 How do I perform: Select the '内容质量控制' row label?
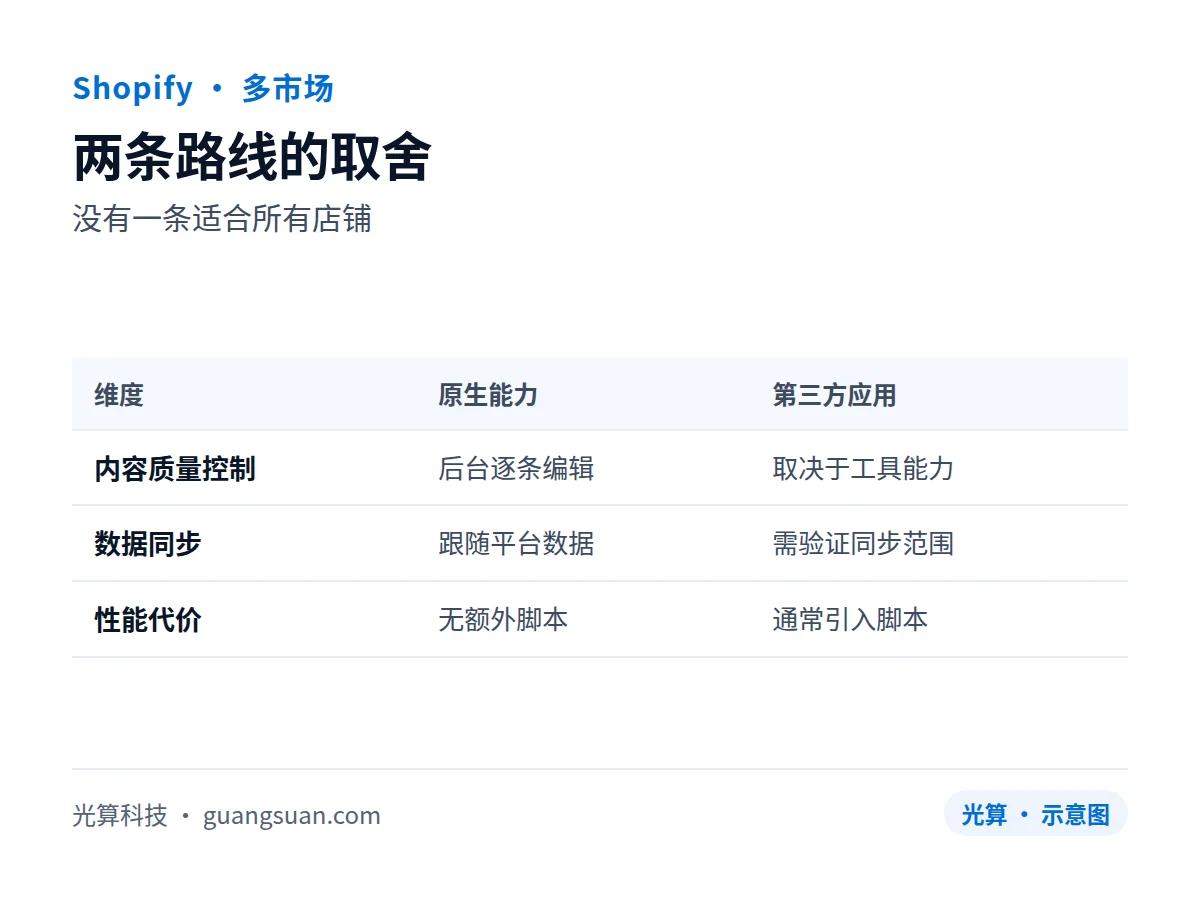click(175, 469)
